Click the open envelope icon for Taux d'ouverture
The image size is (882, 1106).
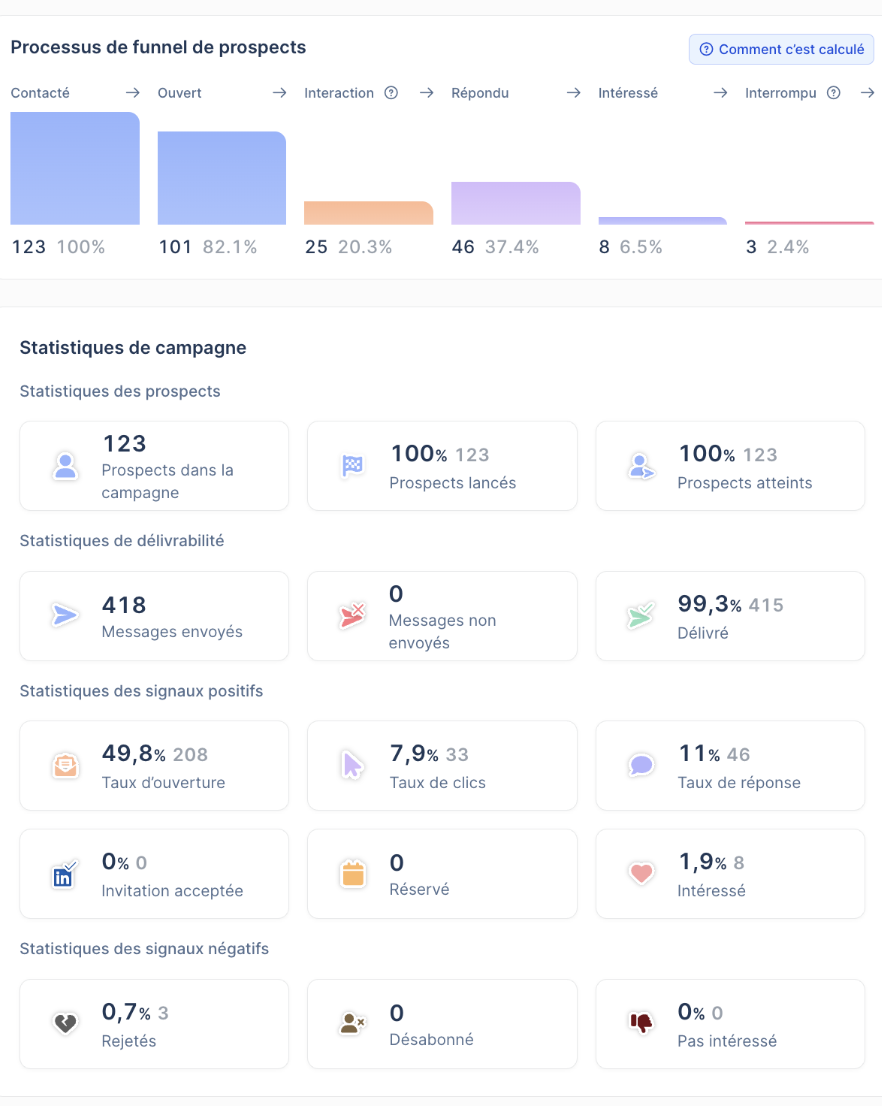66,765
